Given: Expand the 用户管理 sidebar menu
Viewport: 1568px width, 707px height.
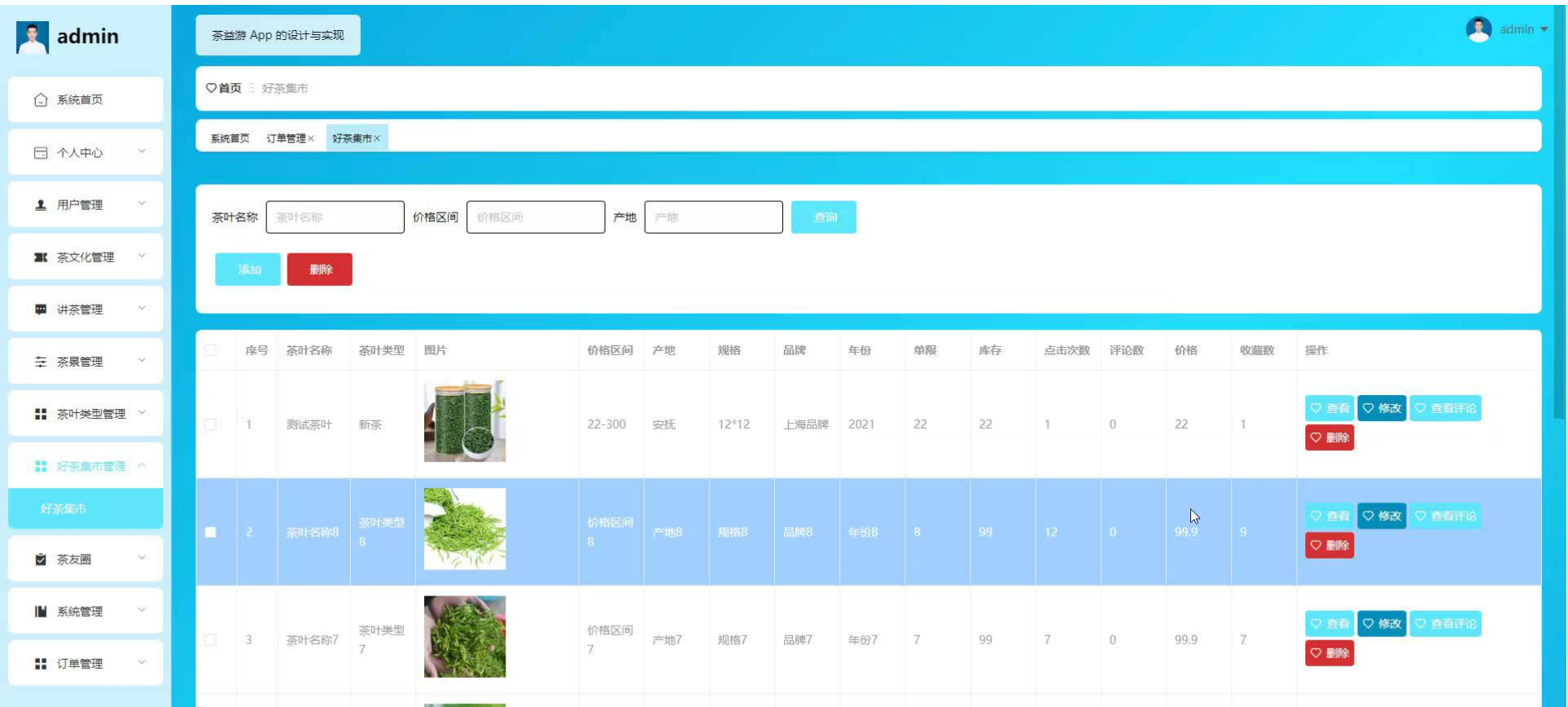Looking at the screenshot, I should pos(142,204).
